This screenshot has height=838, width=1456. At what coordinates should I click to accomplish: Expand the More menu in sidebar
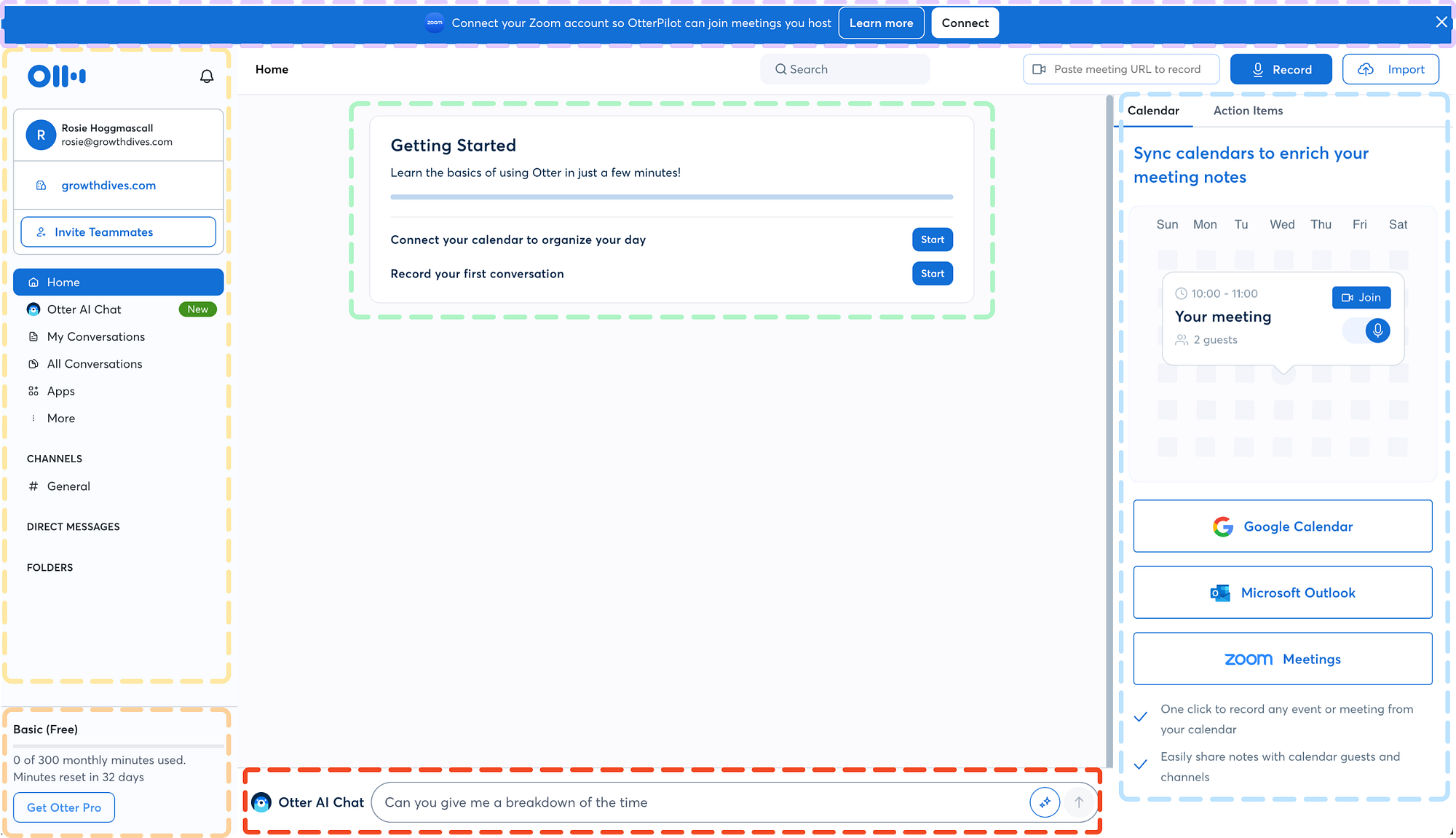click(x=61, y=418)
